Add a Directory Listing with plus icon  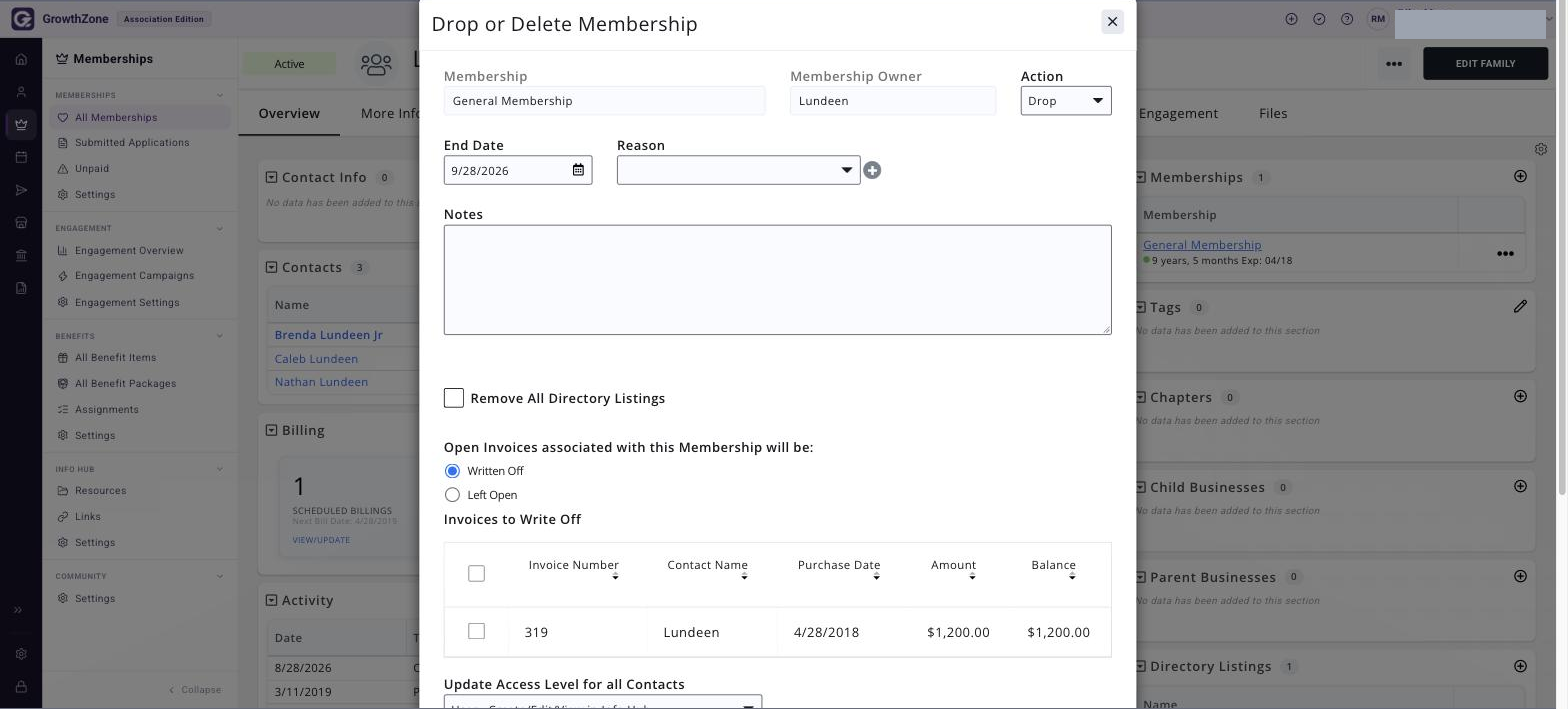tap(1520, 666)
